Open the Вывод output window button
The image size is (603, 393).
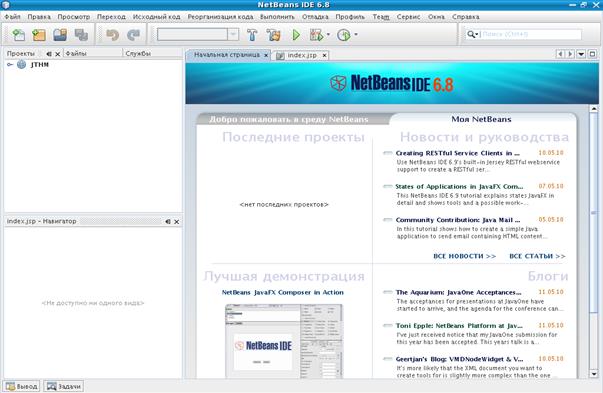(22, 386)
